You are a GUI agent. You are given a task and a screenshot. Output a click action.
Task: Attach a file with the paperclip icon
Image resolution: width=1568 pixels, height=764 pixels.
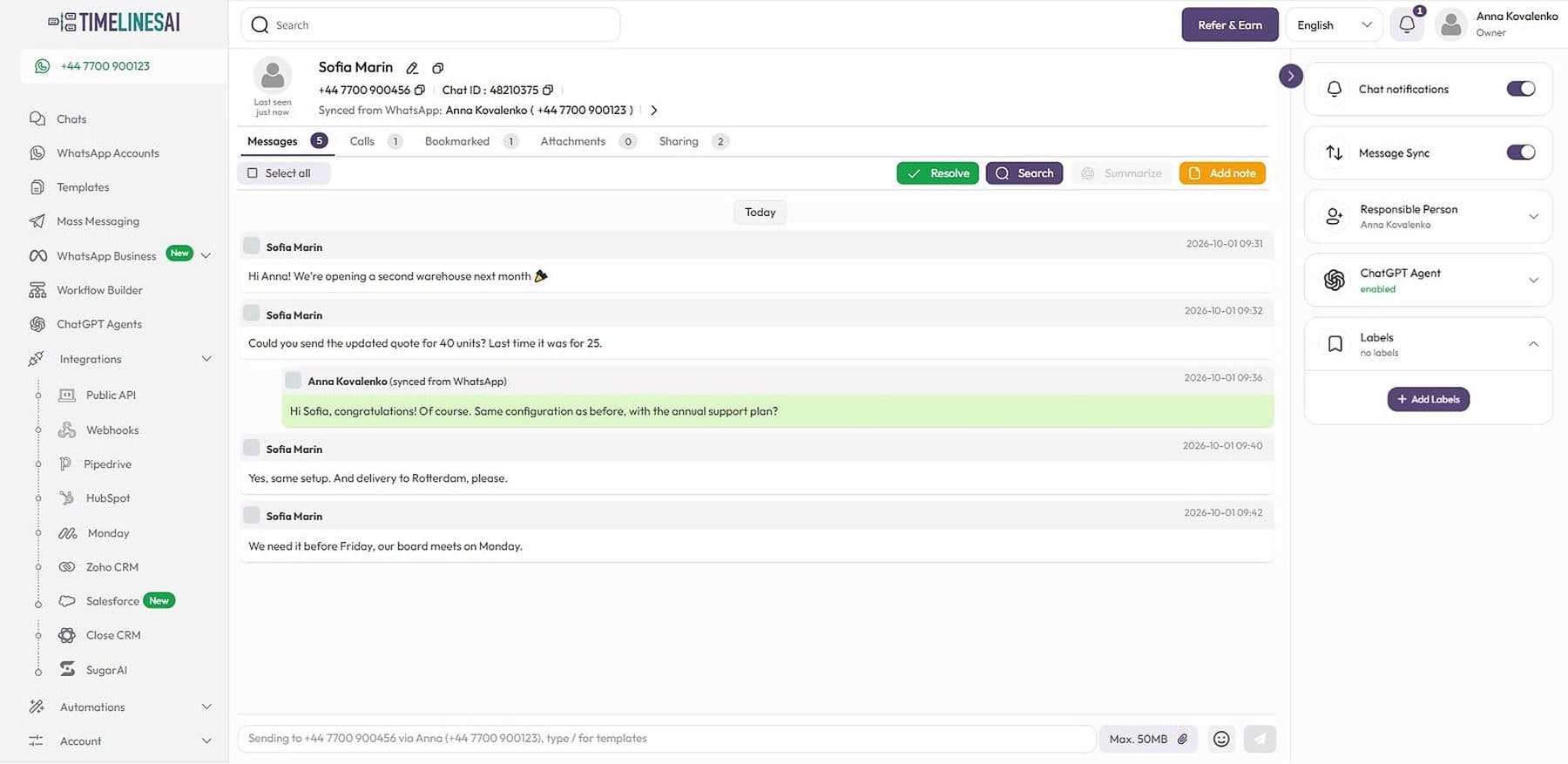pyautogui.click(x=1183, y=739)
